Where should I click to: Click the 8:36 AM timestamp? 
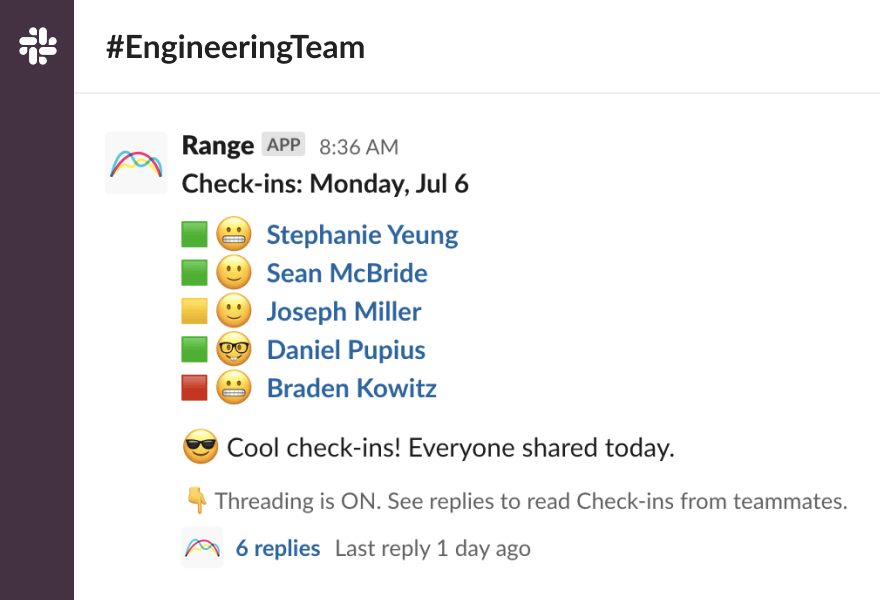pos(358,146)
